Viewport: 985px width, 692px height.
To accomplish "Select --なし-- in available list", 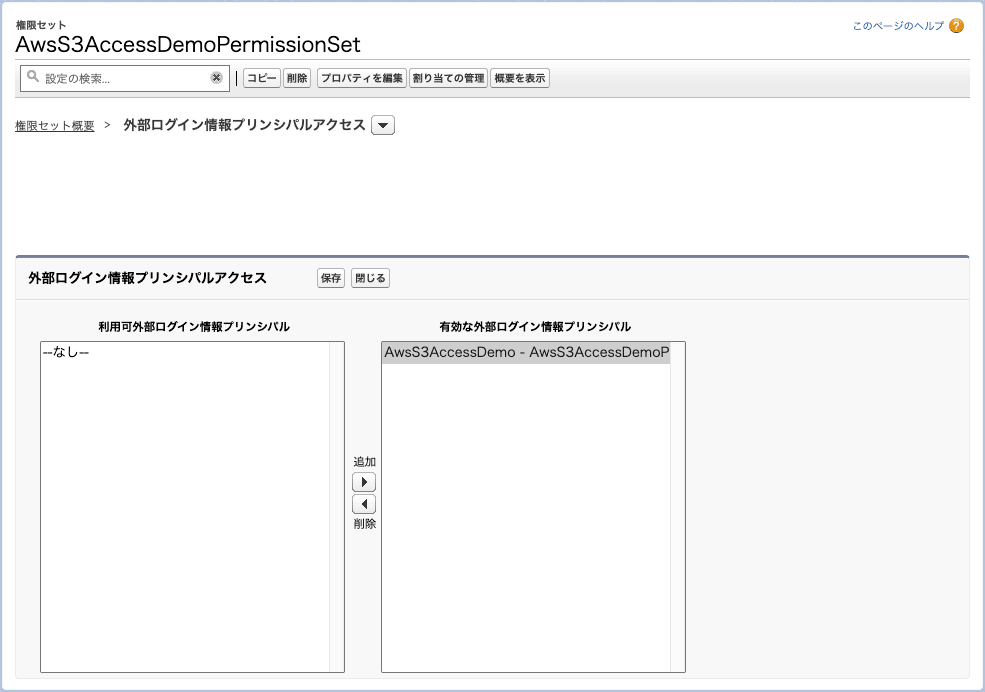I will [185, 352].
